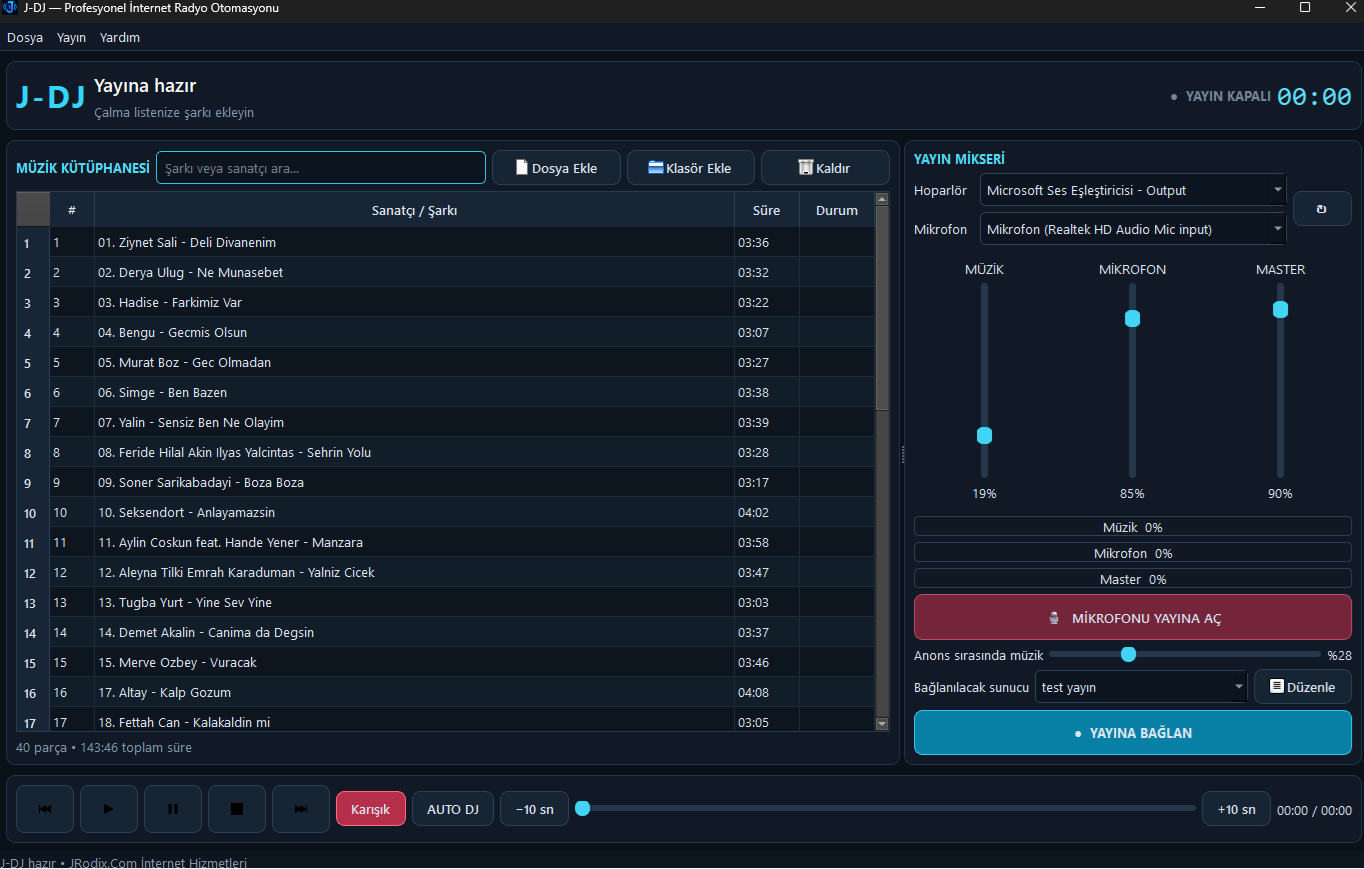This screenshot has width=1364, height=869.
Task: Click the library scrollbar down arrow
Action: (882, 723)
